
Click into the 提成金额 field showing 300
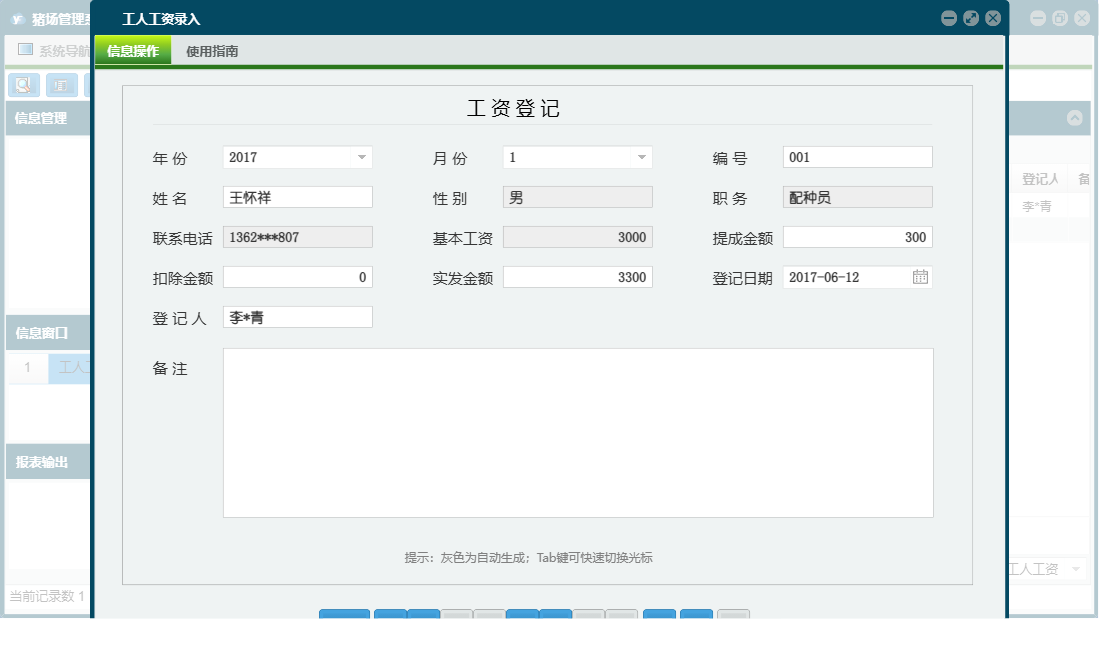(x=857, y=237)
